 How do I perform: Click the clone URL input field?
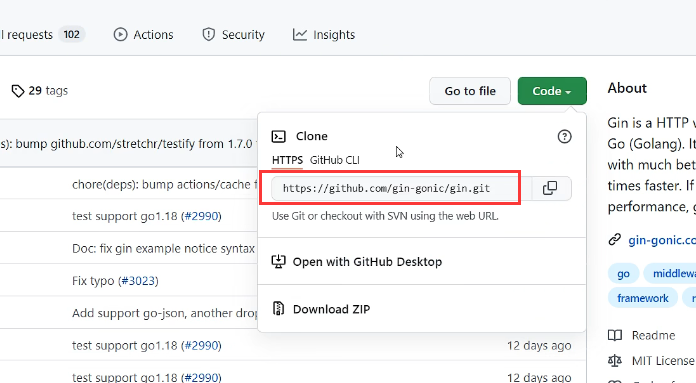click(402, 188)
